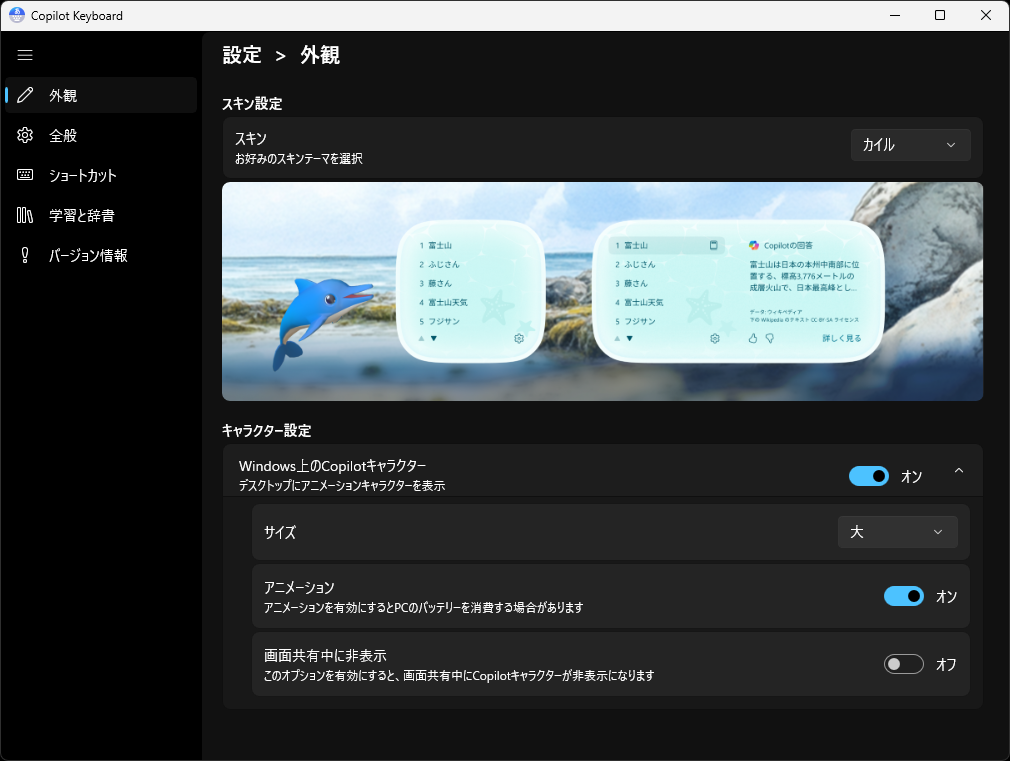Click the 外観 breadcrumb title
Viewport: 1010px width, 761px height.
320,55
